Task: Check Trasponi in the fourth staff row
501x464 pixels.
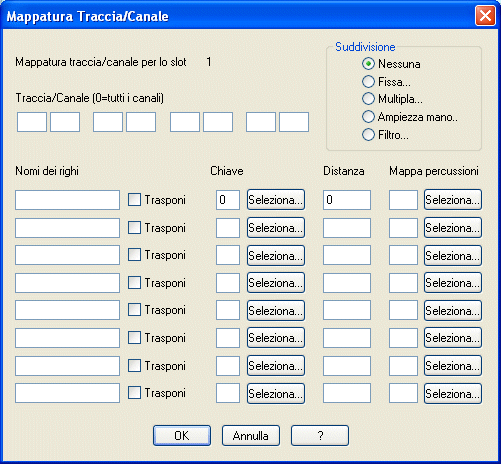Action: [x=134, y=283]
